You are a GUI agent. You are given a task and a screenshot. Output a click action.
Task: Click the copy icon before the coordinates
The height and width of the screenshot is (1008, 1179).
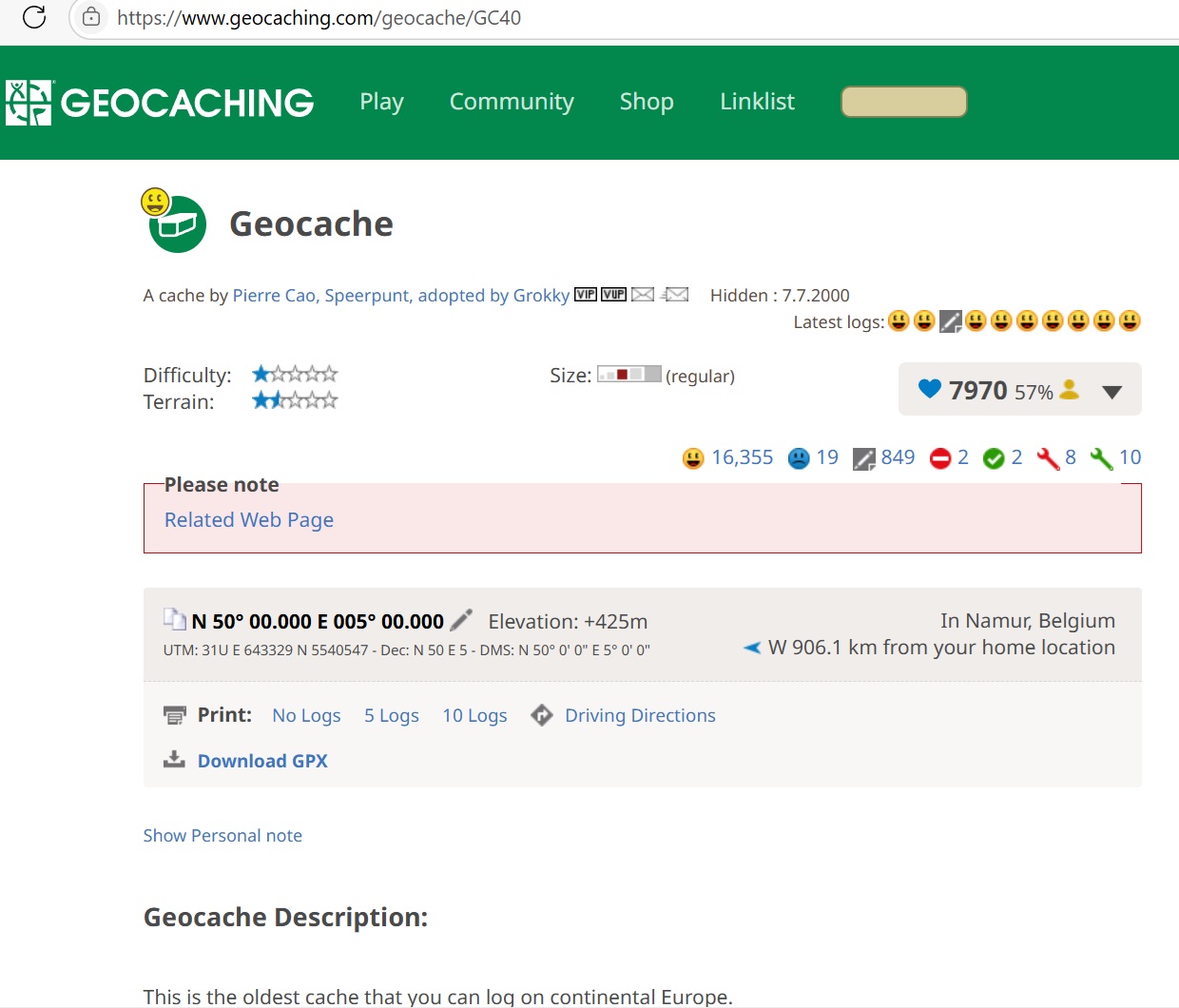coord(174,620)
